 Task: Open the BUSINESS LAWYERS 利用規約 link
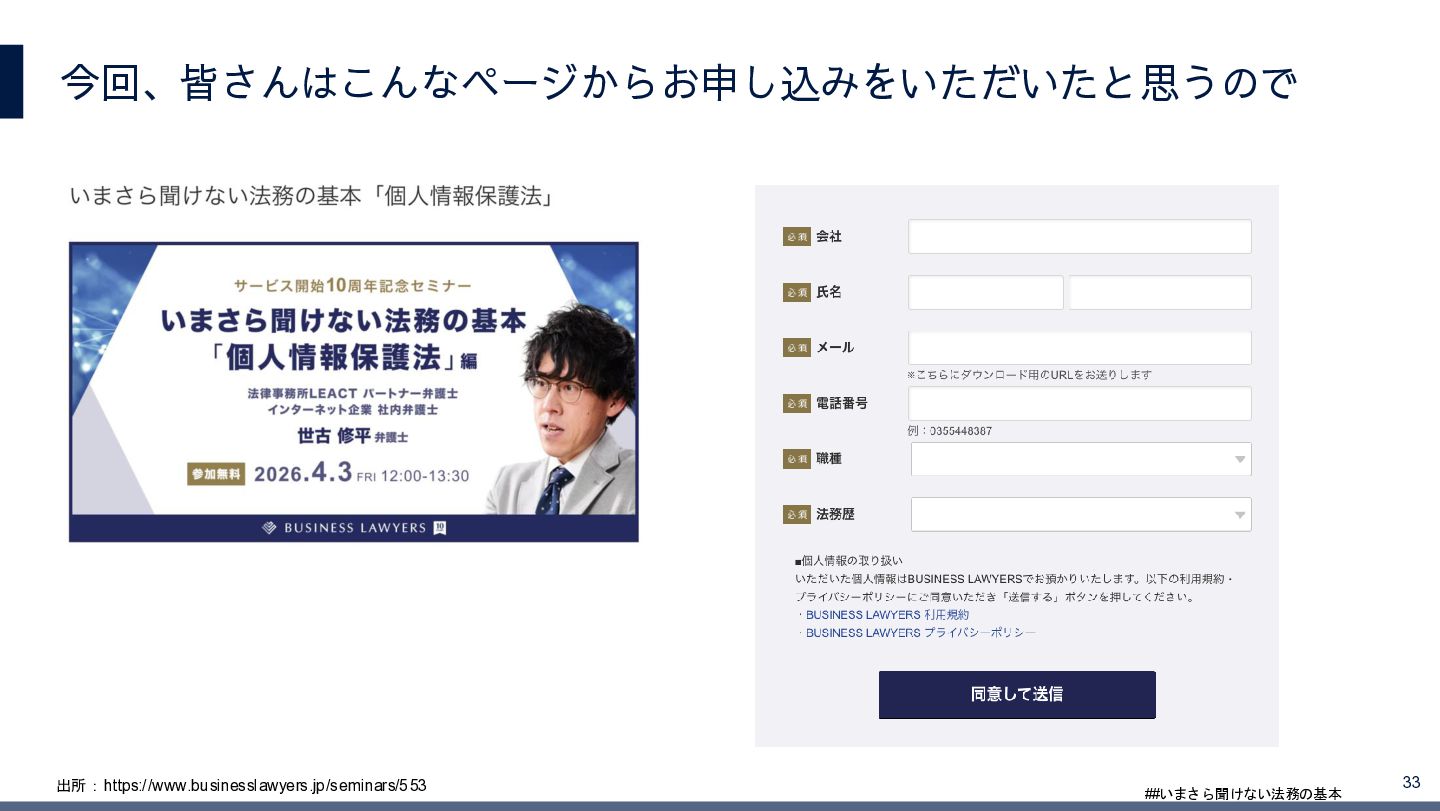(887, 615)
